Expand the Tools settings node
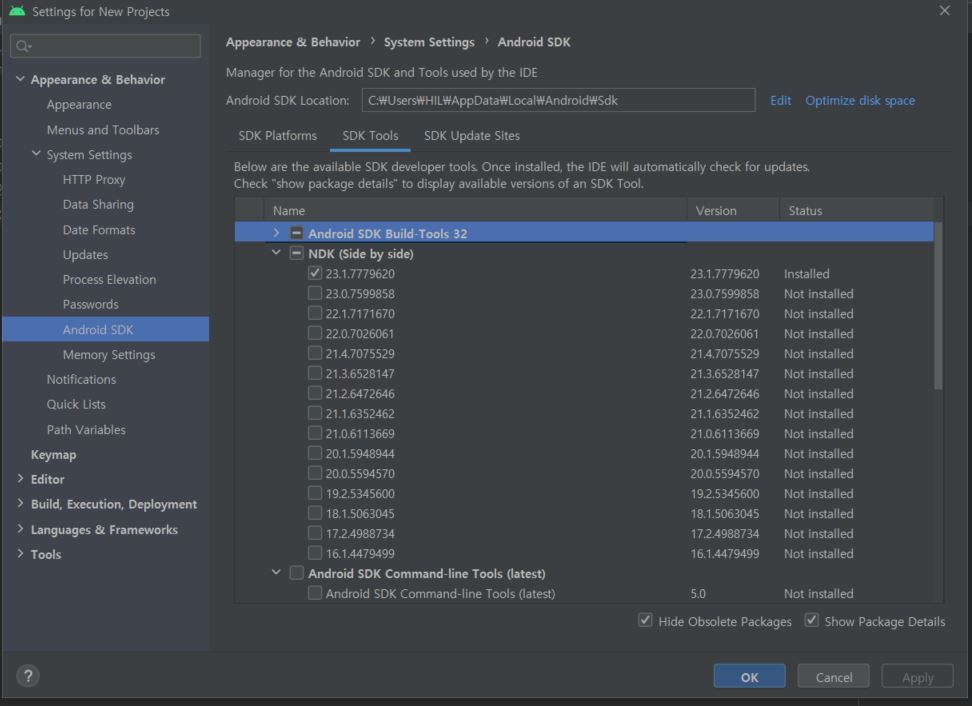This screenshot has height=706, width=972. tap(20, 554)
